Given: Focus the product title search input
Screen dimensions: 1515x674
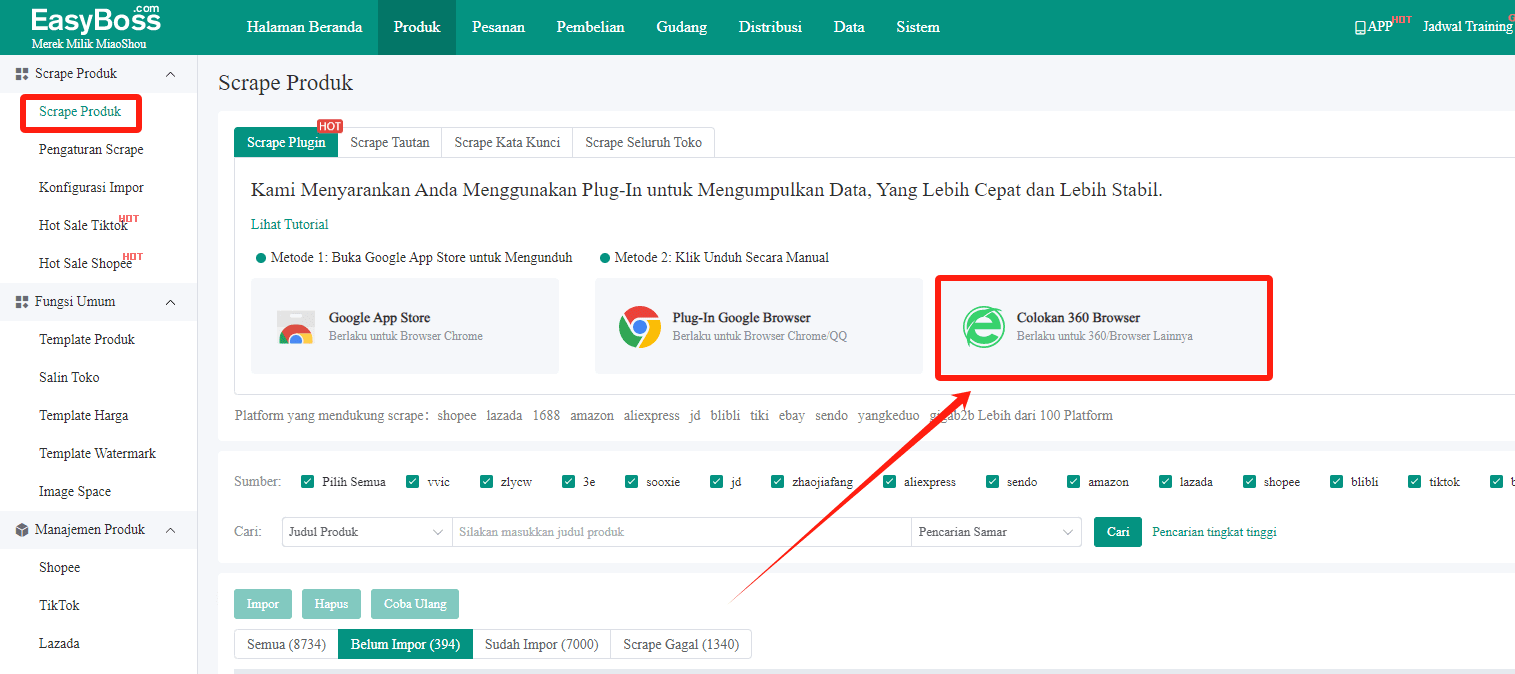Looking at the screenshot, I should [x=681, y=532].
